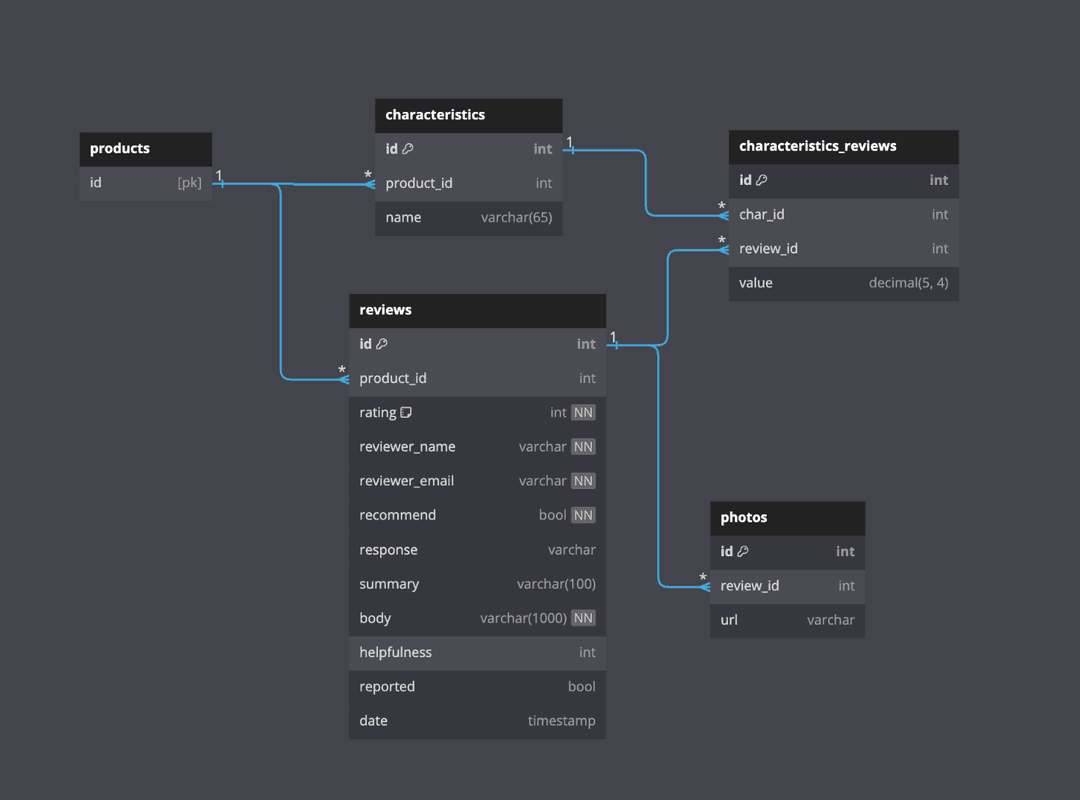This screenshot has width=1080, height=800.
Task: Click the '1' marker beside products id
Action: [219, 175]
